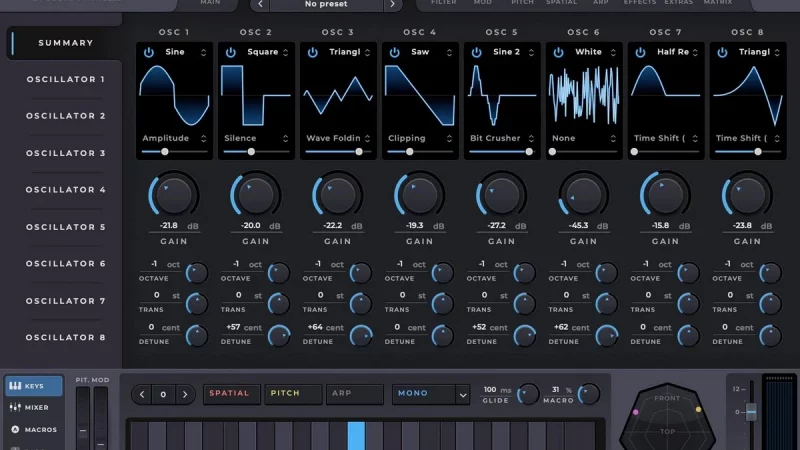800x450 pixels.
Task: Open the Macros panel icon
Action: pyautogui.click(x=16, y=430)
